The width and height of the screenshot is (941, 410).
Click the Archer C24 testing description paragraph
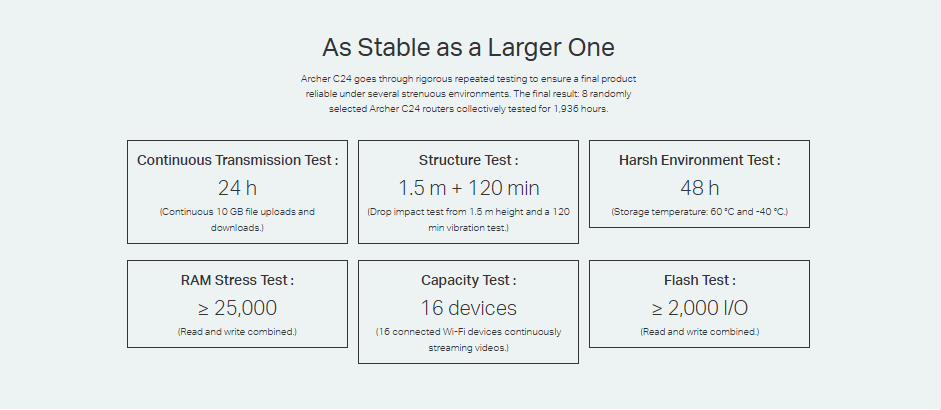point(468,93)
